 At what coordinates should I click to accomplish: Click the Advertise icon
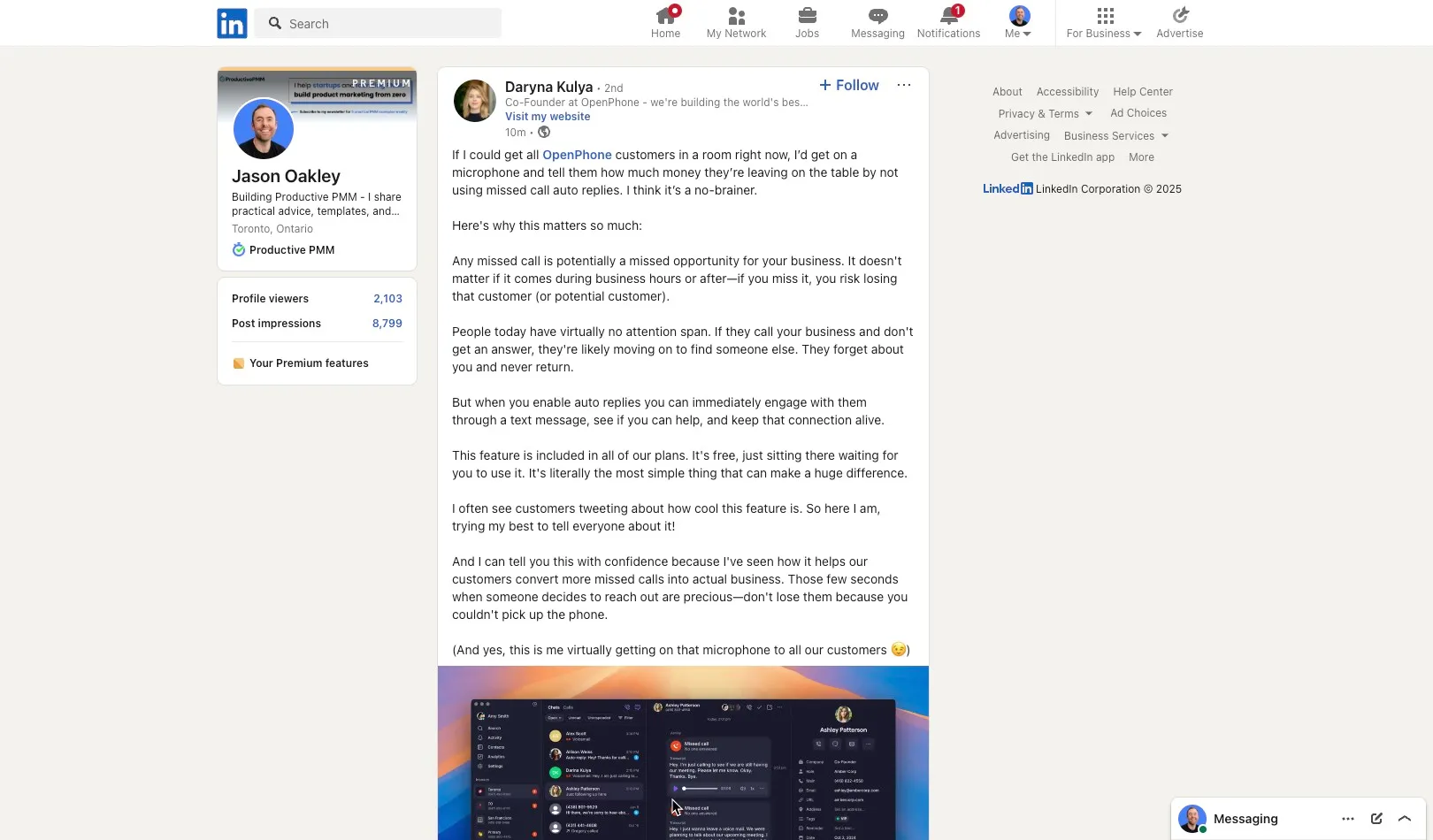pos(1179,22)
